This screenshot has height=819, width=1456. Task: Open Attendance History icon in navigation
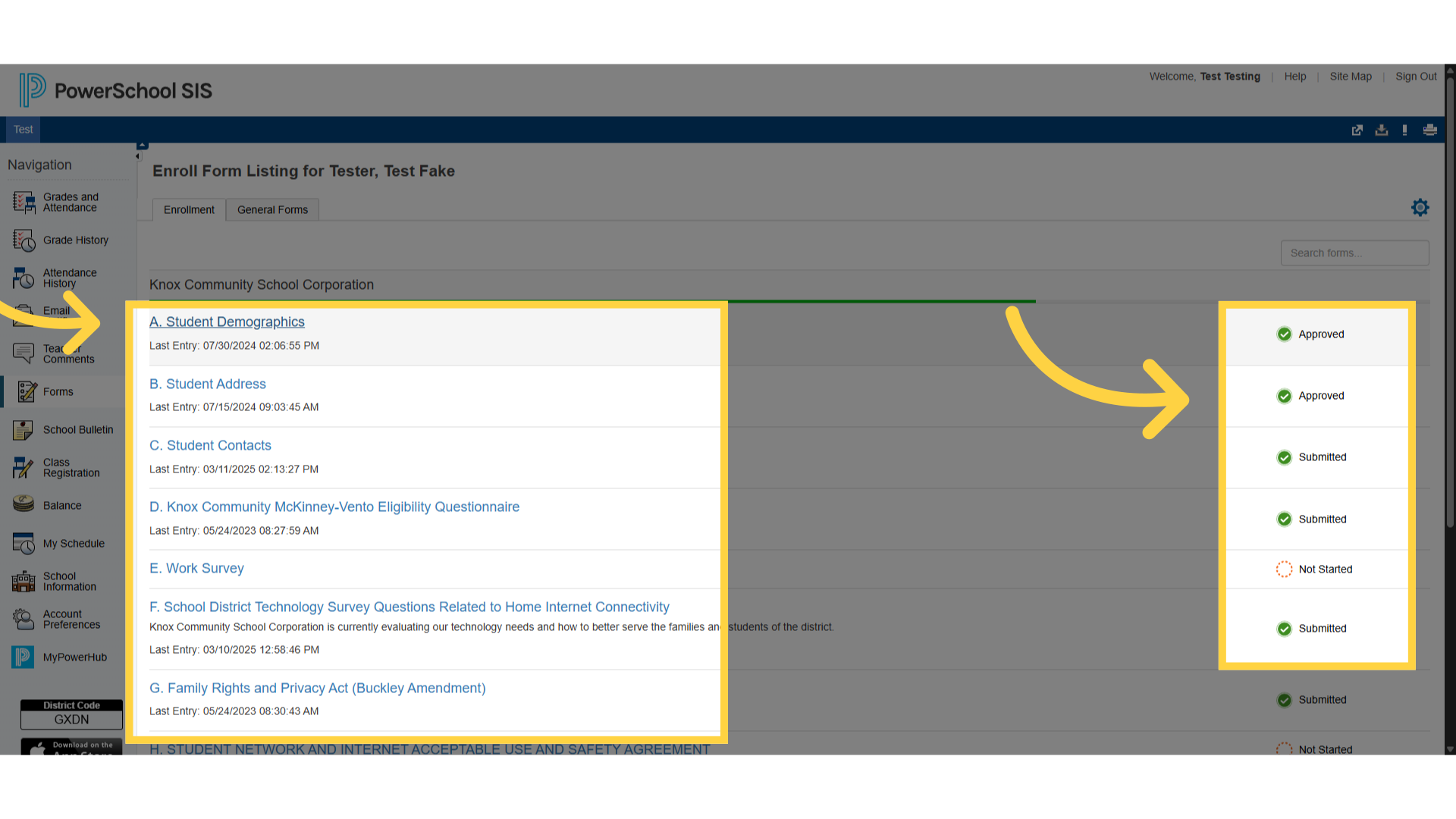(x=24, y=278)
